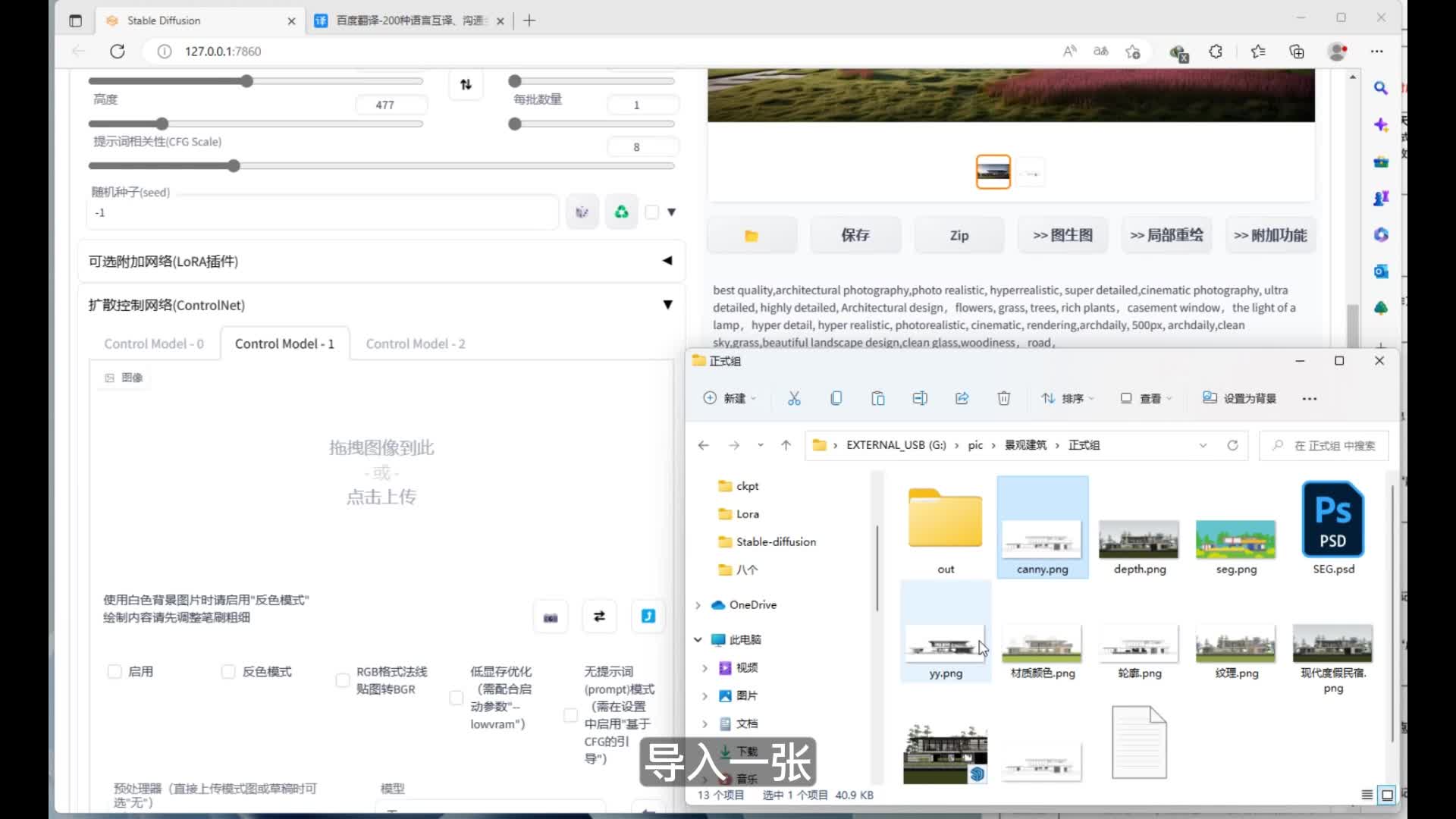The image size is (1456, 819).
Task: Switch to Control Model - 2 tab
Action: point(416,344)
